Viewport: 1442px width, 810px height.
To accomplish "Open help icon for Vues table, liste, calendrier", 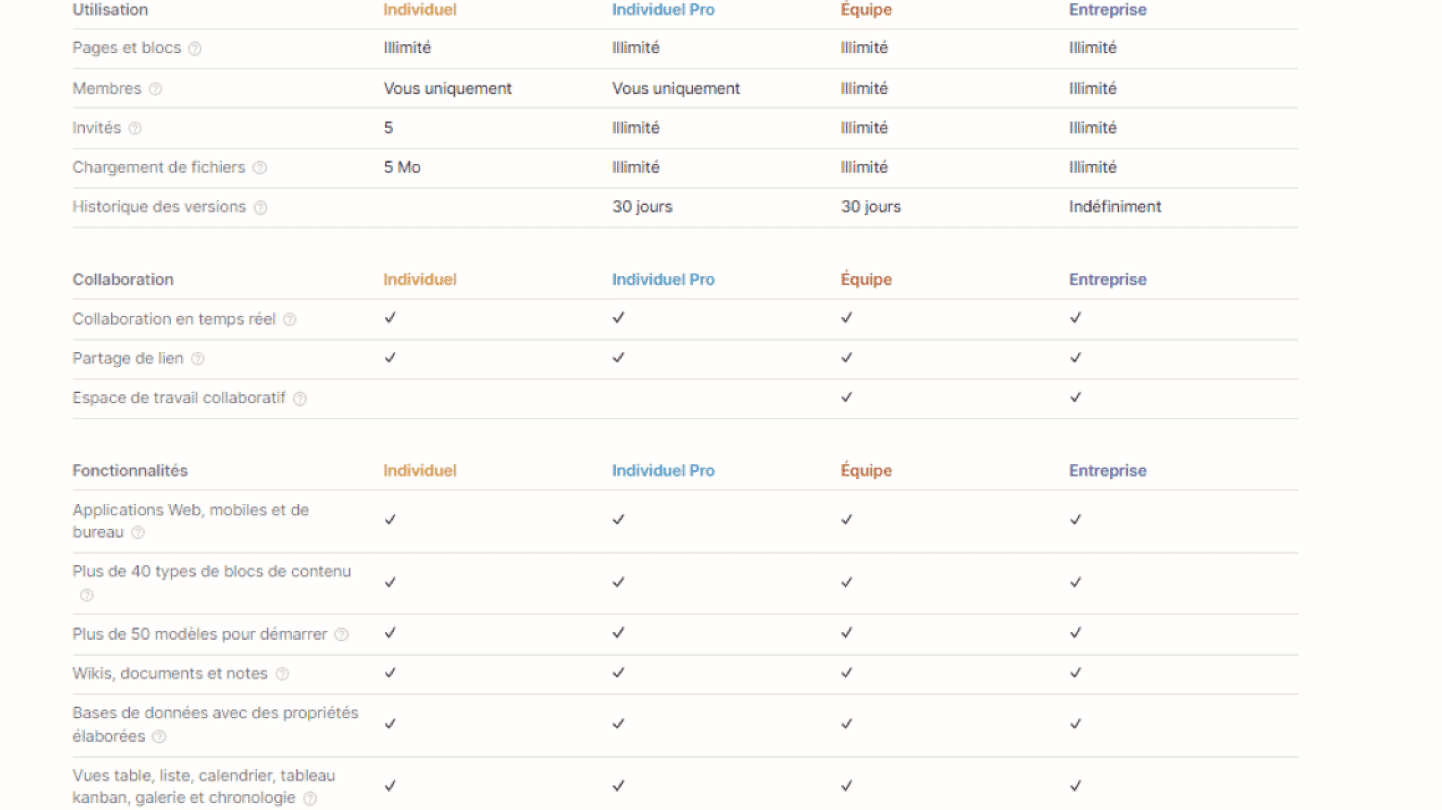I will (x=310, y=799).
